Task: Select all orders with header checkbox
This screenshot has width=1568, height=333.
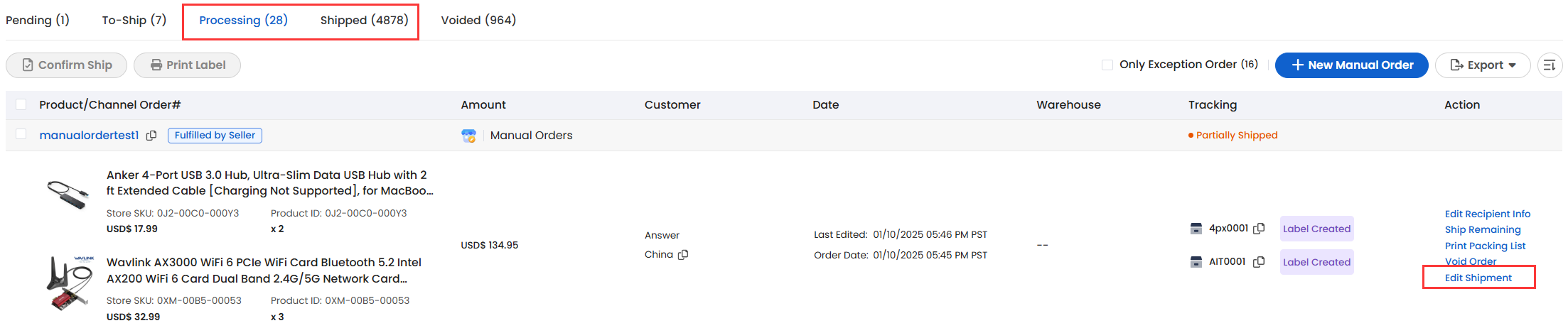Action: 21,104
